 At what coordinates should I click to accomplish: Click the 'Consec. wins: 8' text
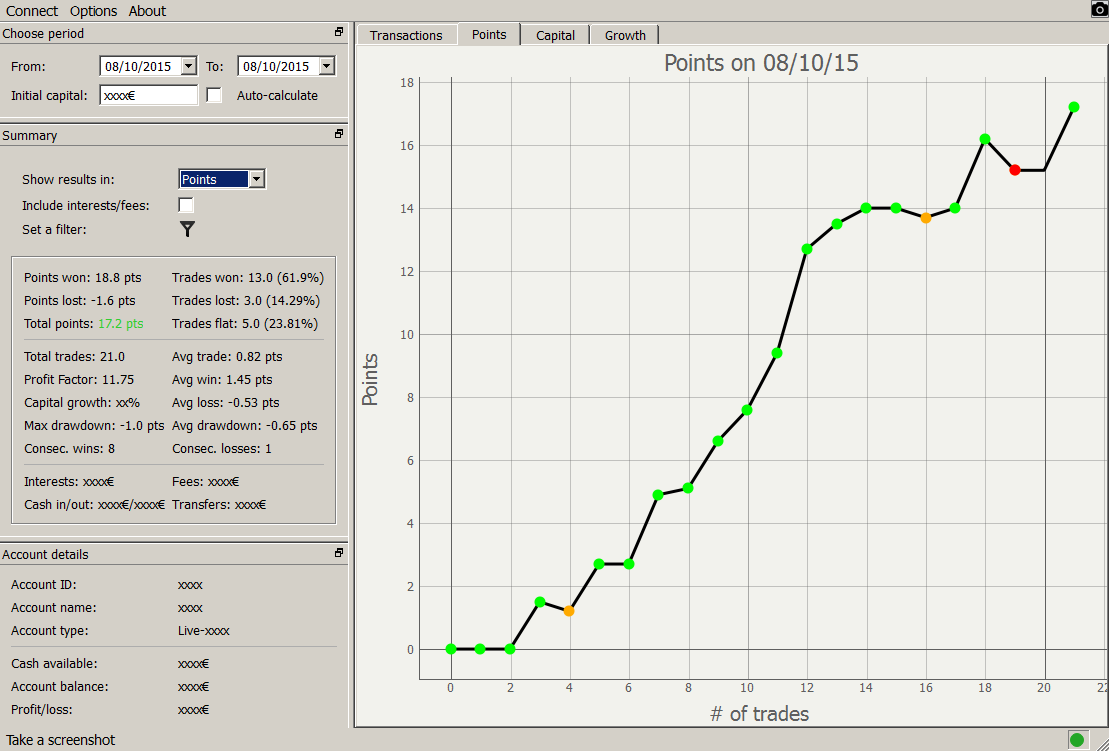[69, 449]
